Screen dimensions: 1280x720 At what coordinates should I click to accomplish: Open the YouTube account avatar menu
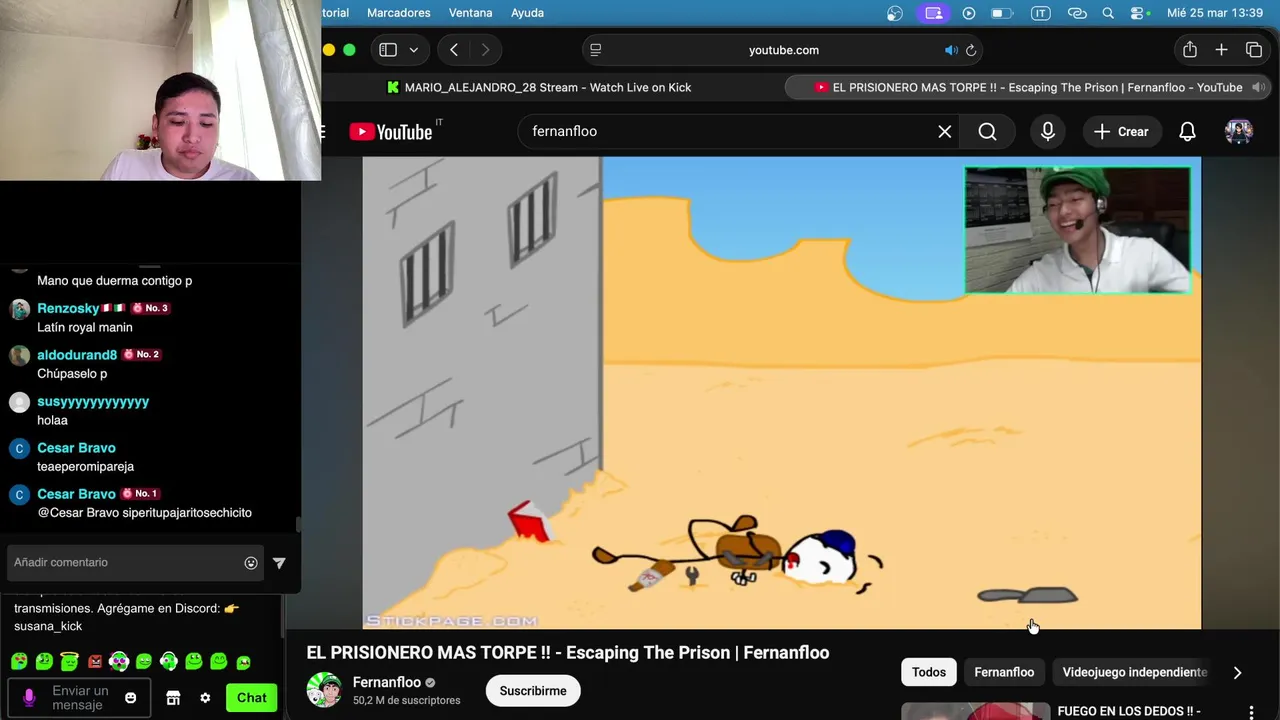point(1239,131)
